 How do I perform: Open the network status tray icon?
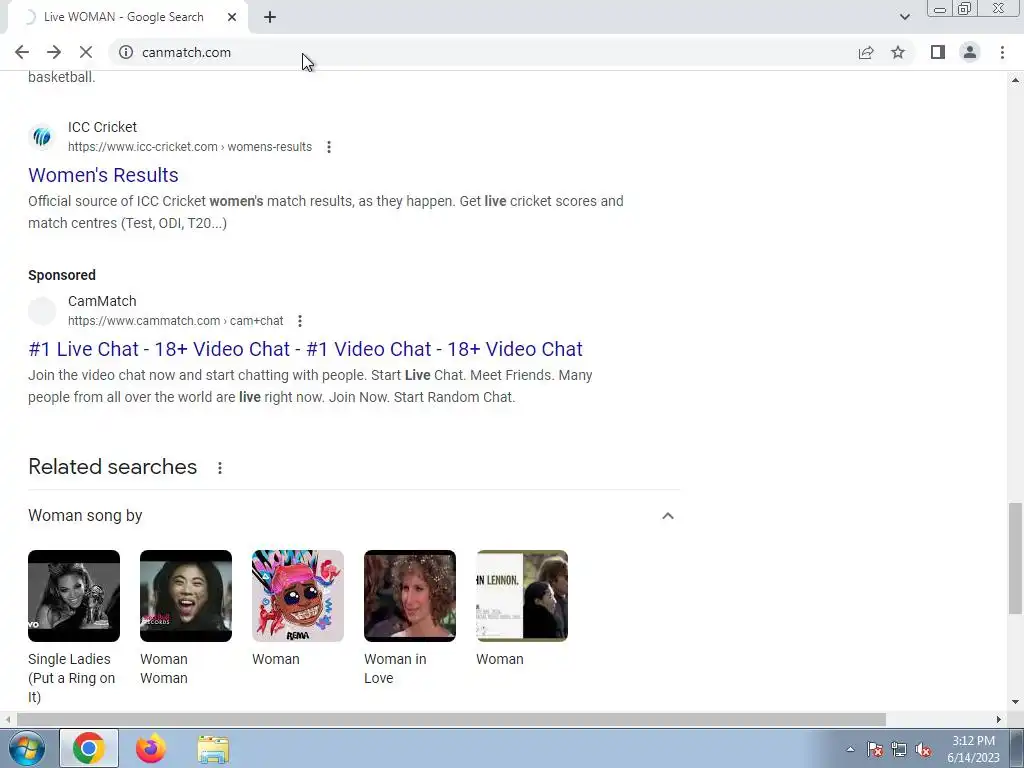tap(899, 750)
